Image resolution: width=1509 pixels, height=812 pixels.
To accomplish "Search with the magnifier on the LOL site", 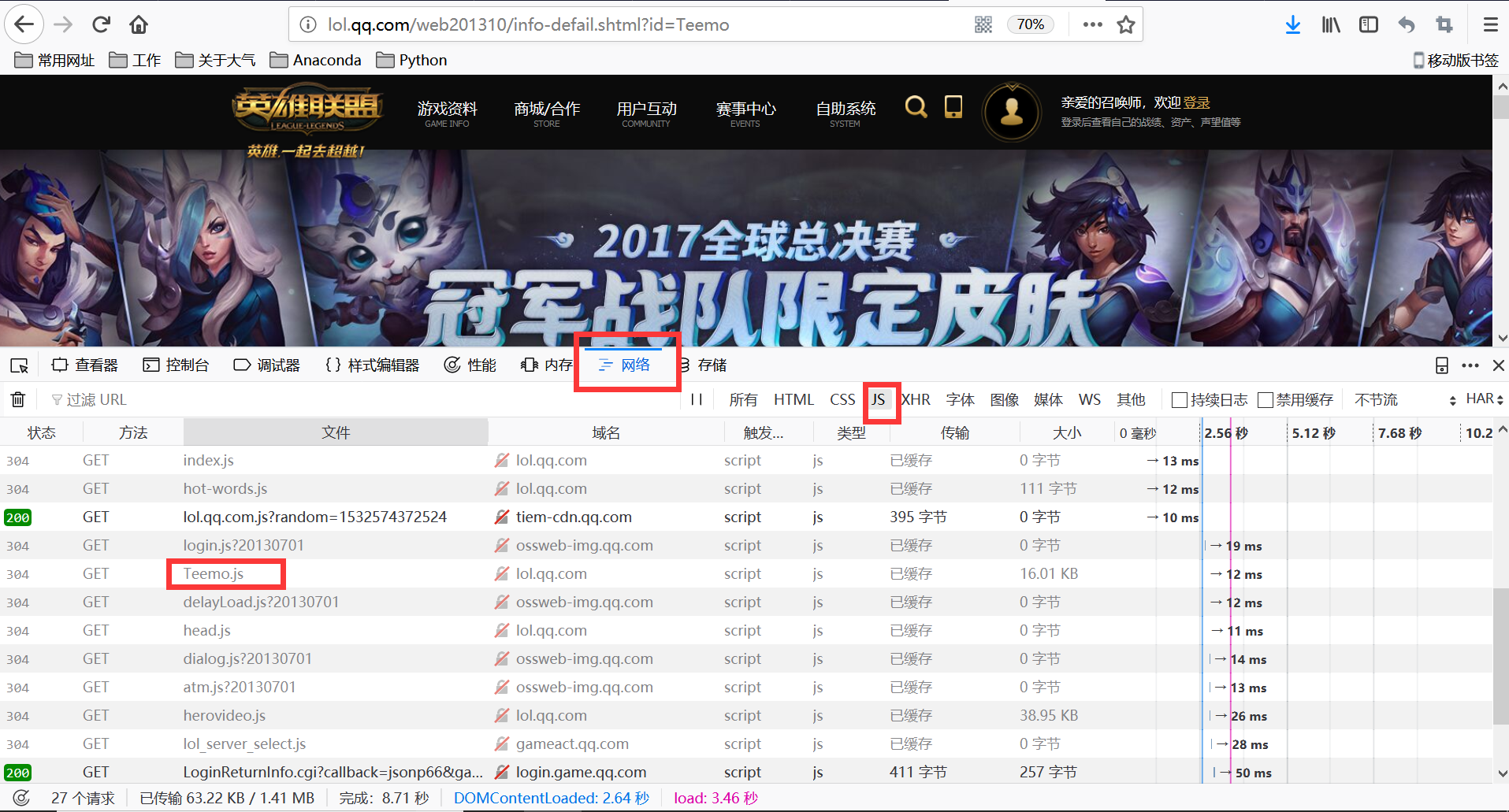I will point(916,106).
